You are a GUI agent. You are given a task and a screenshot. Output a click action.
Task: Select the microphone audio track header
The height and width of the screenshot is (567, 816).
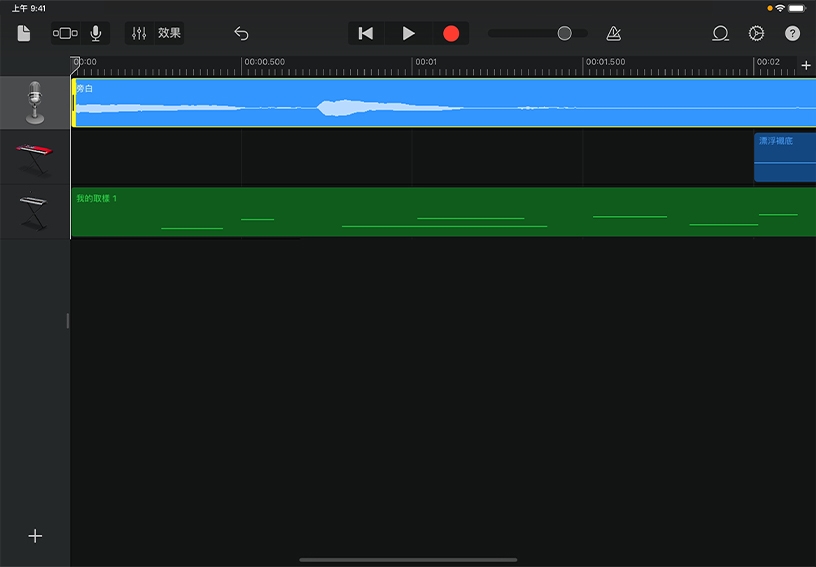(x=35, y=103)
